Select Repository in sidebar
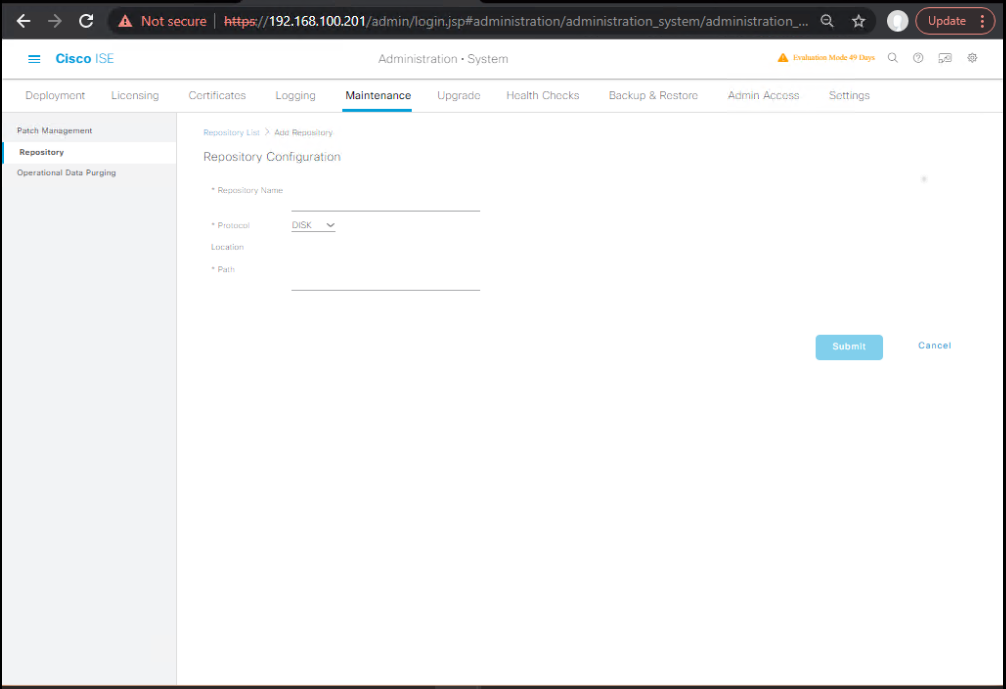 [x=89, y=153]
